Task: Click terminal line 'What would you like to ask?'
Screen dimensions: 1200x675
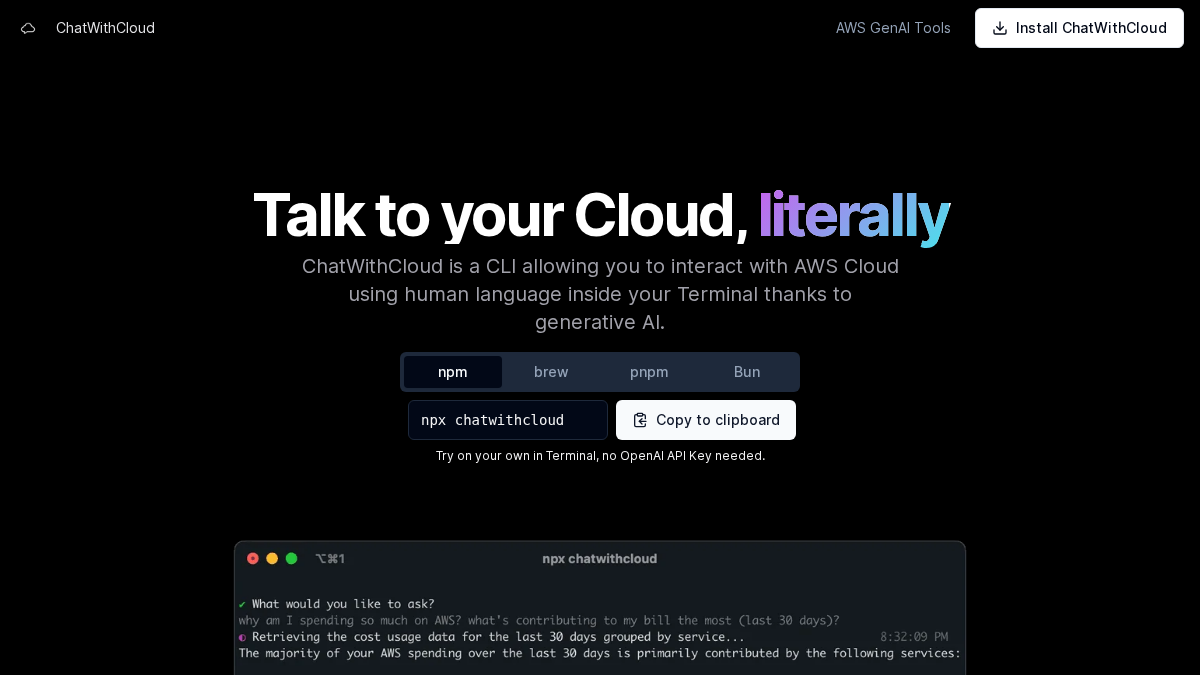Action: tap(343, 604)
